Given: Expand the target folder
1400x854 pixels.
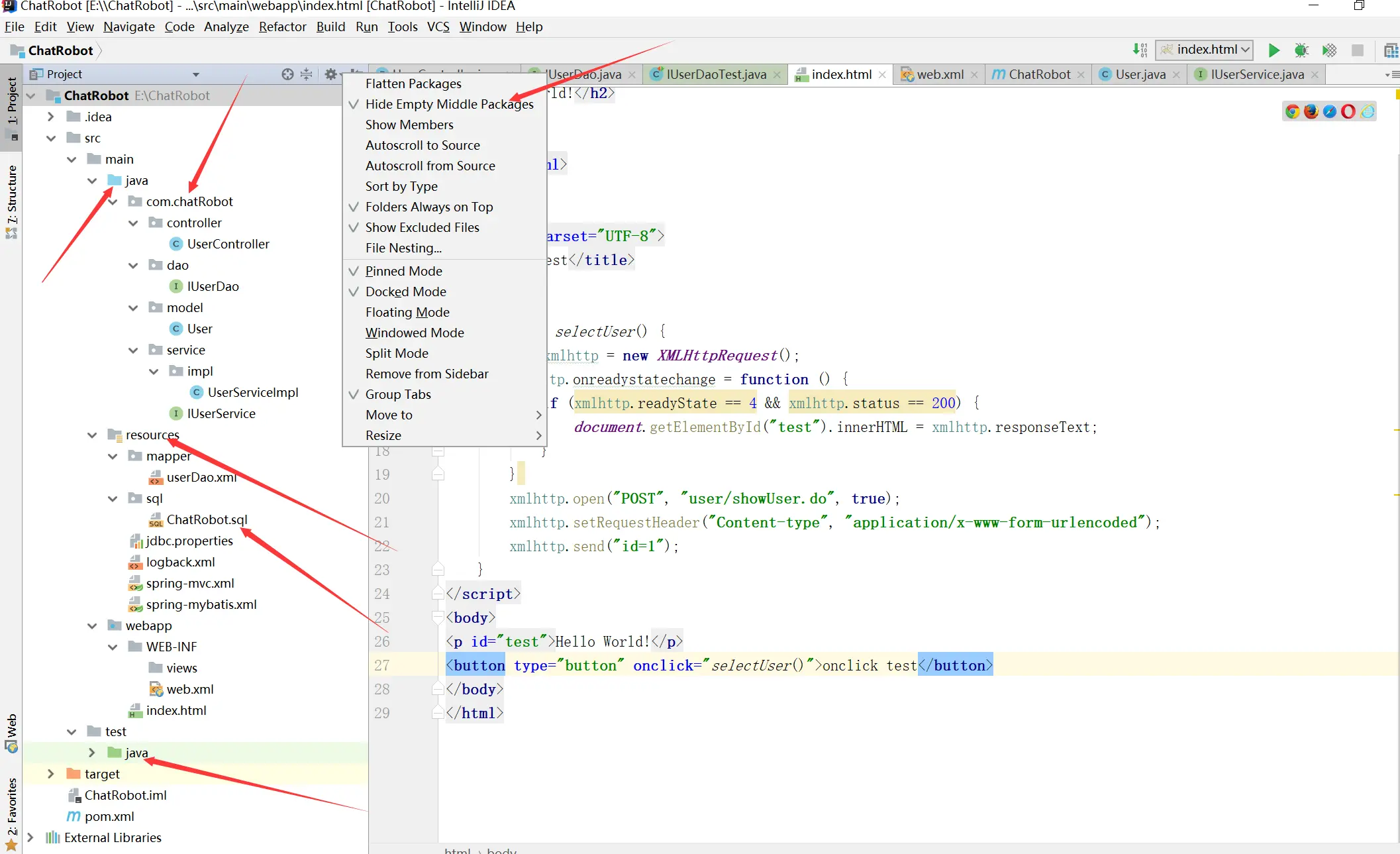Looking at the screenshot, I should point(51,774).
